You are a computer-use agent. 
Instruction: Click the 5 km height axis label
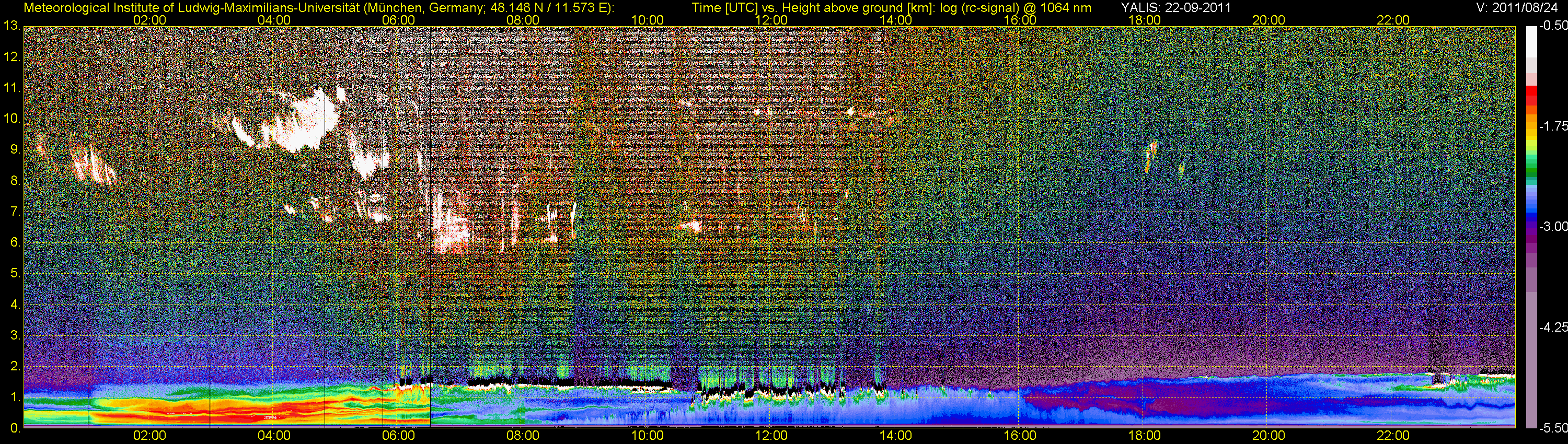[x=15, y=274]
